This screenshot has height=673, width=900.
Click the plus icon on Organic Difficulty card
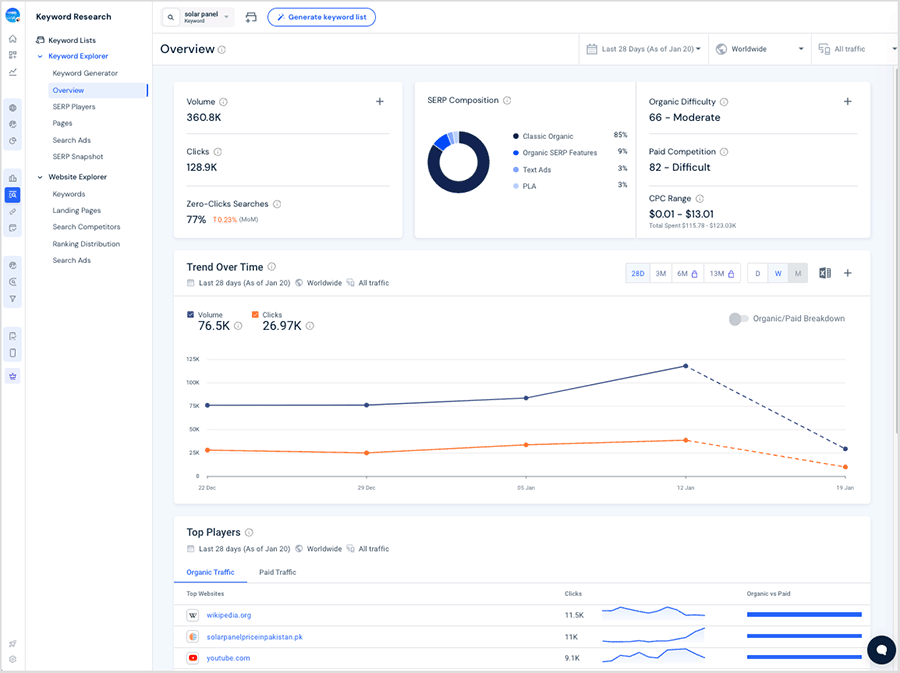pos(847,102)
